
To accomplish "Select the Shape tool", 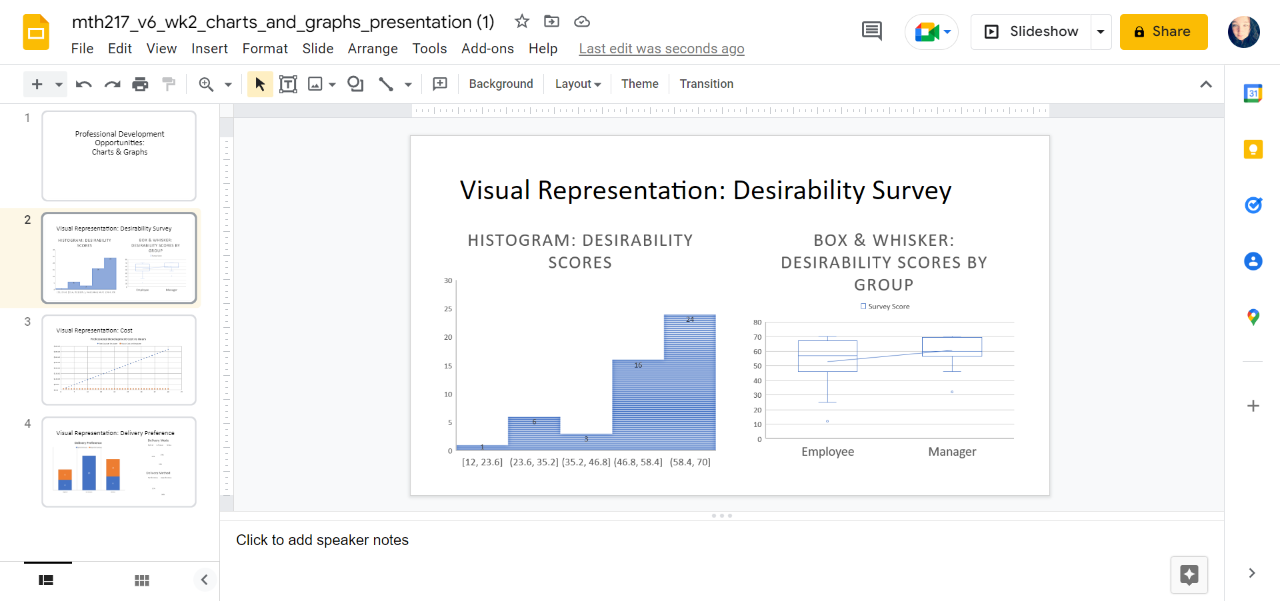I will coord(355,84).
